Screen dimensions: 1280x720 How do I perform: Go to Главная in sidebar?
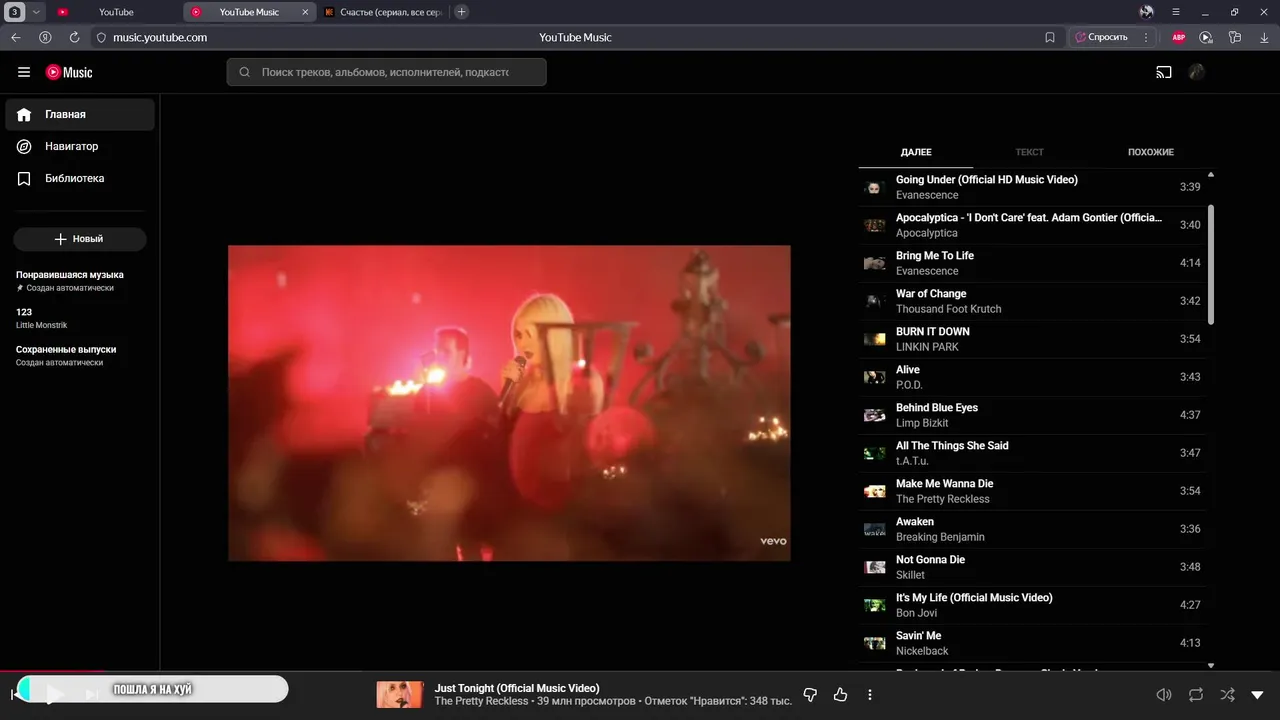80,114
